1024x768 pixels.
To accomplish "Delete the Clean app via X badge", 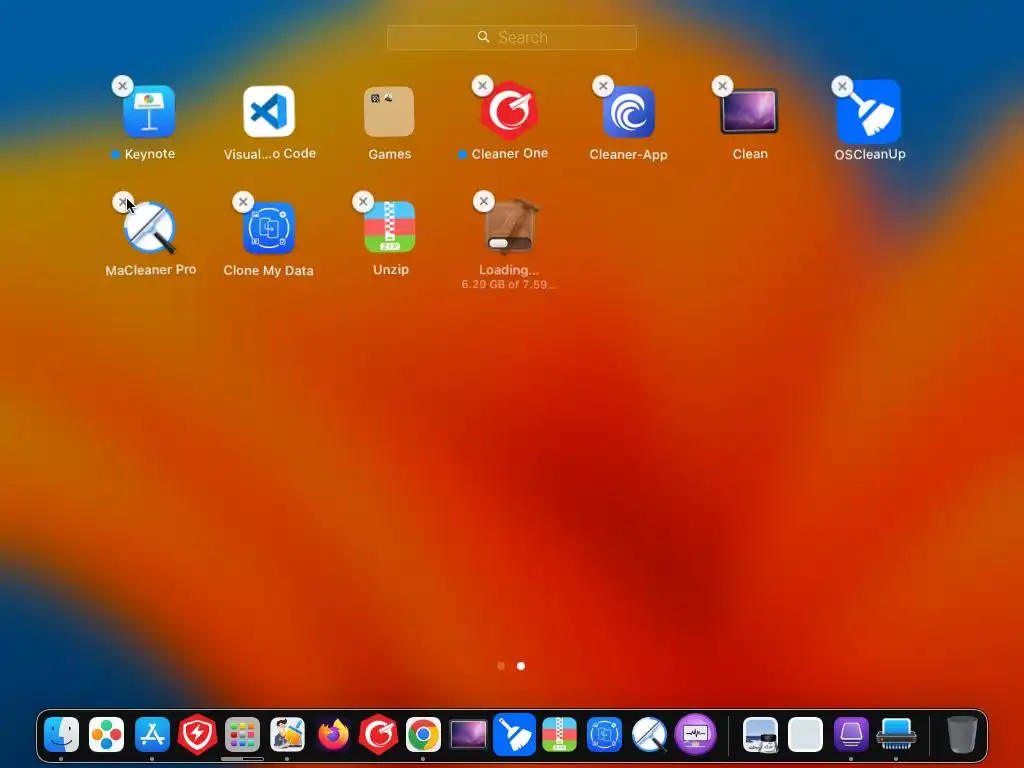I will 722,86.
